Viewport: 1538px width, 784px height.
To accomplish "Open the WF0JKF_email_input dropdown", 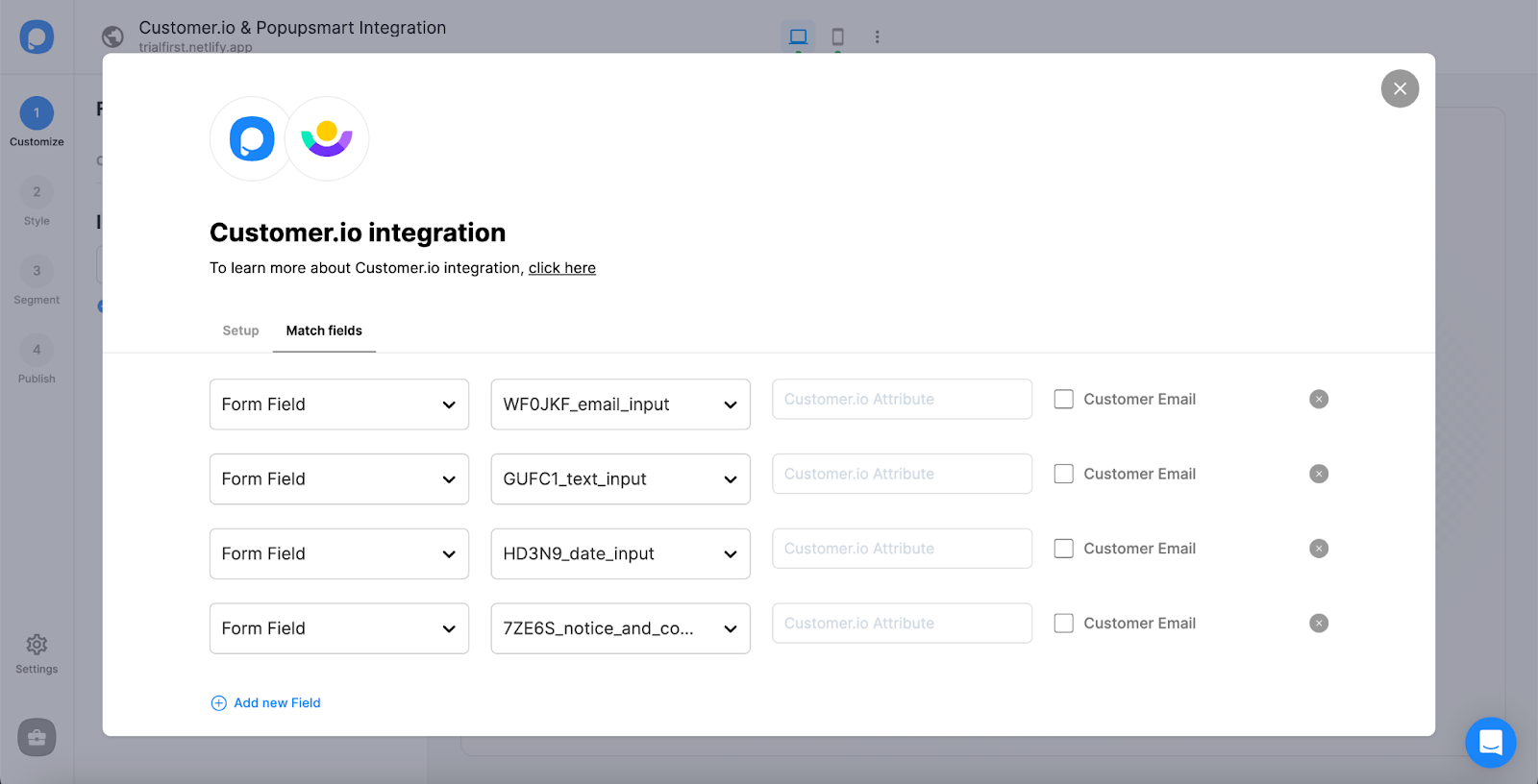I will coord(620,404).
